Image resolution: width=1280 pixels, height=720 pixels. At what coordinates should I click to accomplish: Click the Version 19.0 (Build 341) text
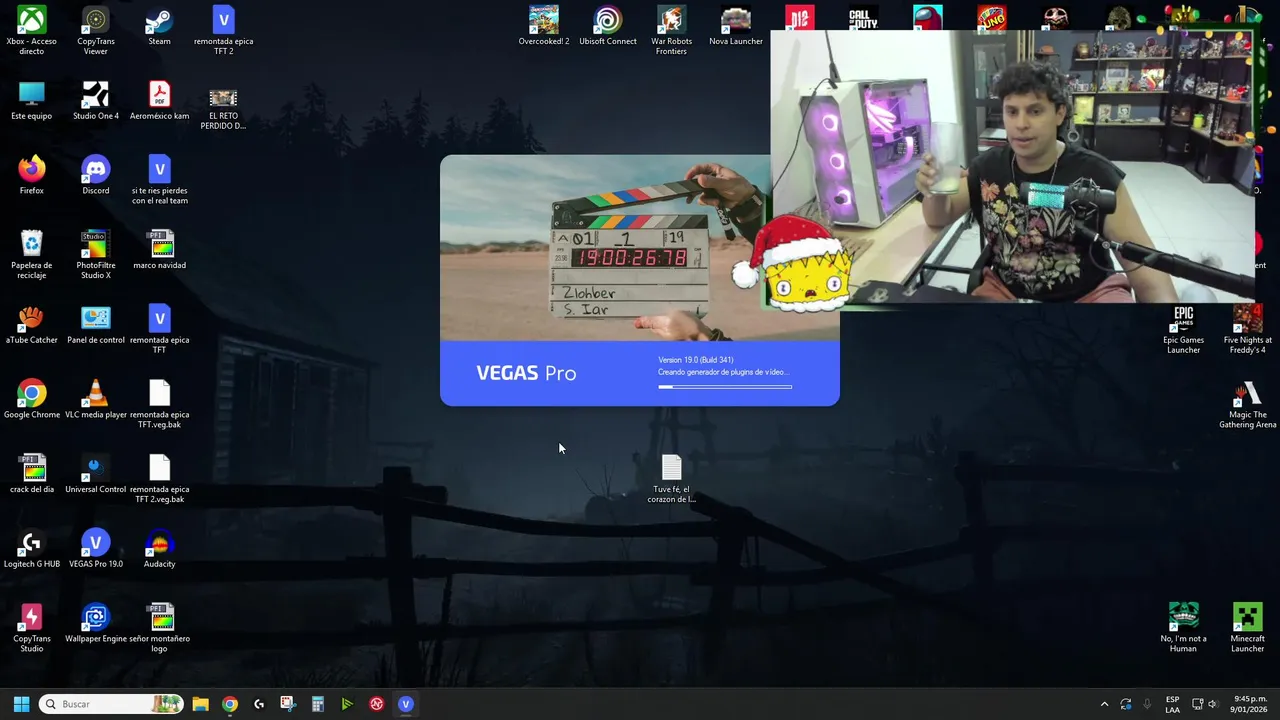(x=696, y=360)
